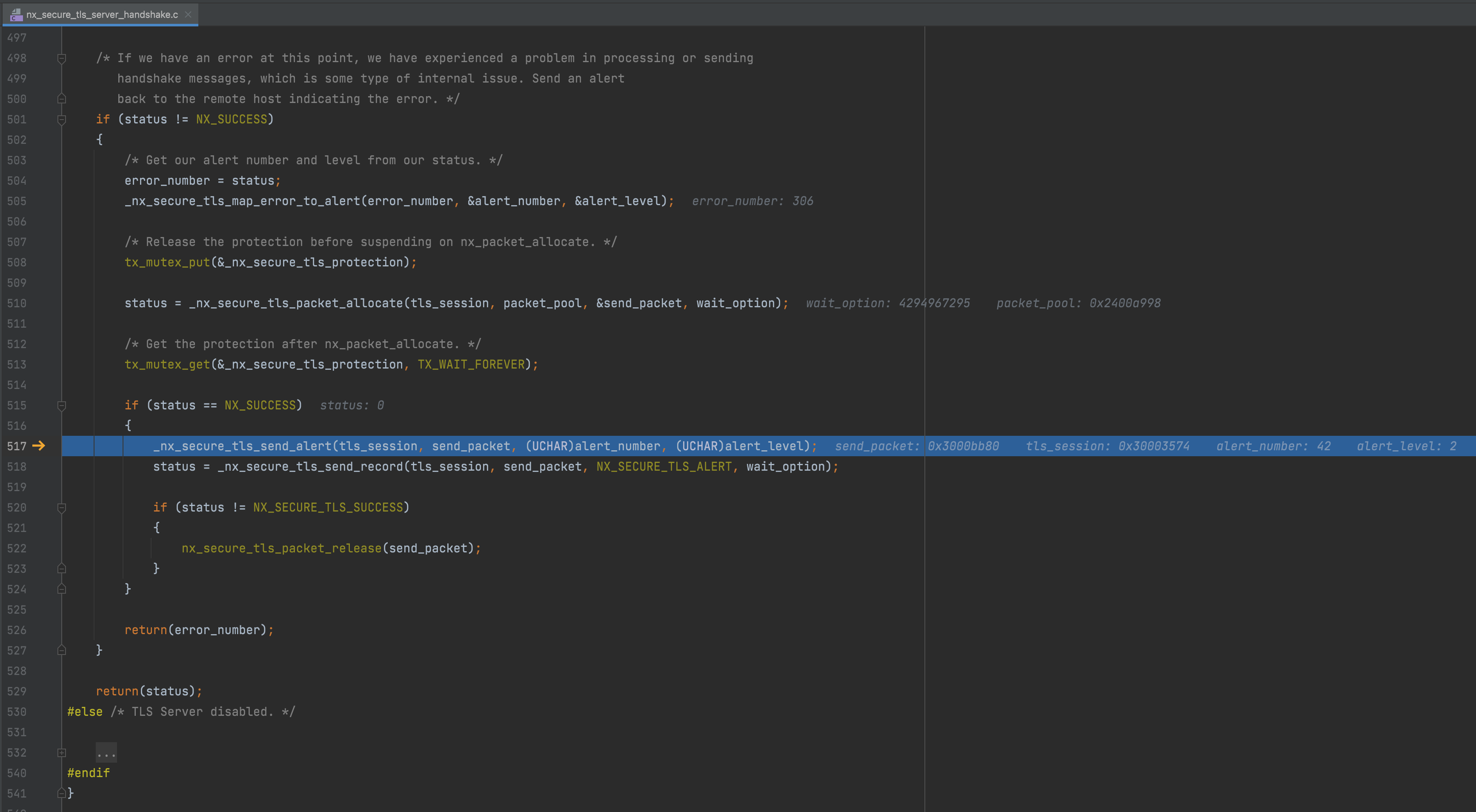Expand the folded region at line 532
The height and width of the screenshot is (812, 1476).
click(x=106, y=752)
